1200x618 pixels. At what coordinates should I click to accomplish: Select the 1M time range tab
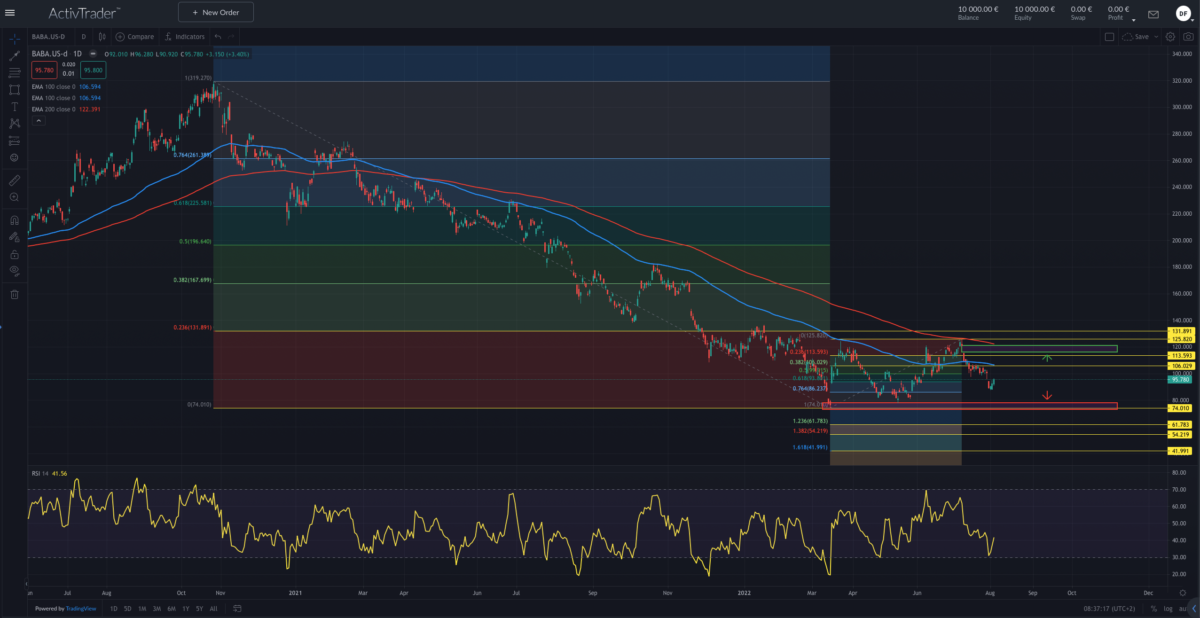coord(142,608)
